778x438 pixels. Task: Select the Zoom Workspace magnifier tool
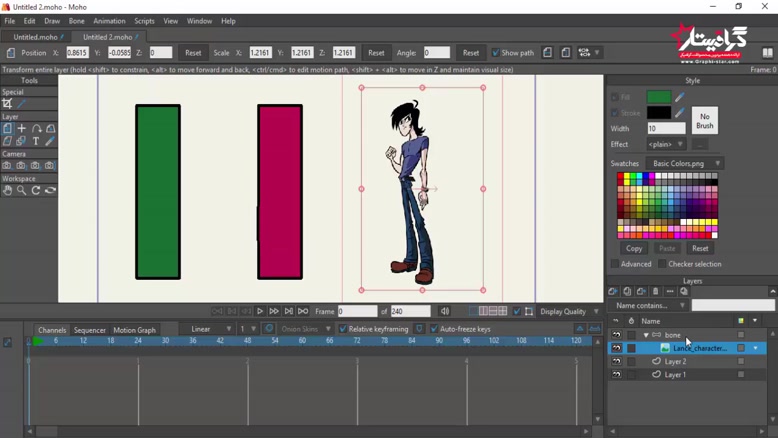point(21,190)
